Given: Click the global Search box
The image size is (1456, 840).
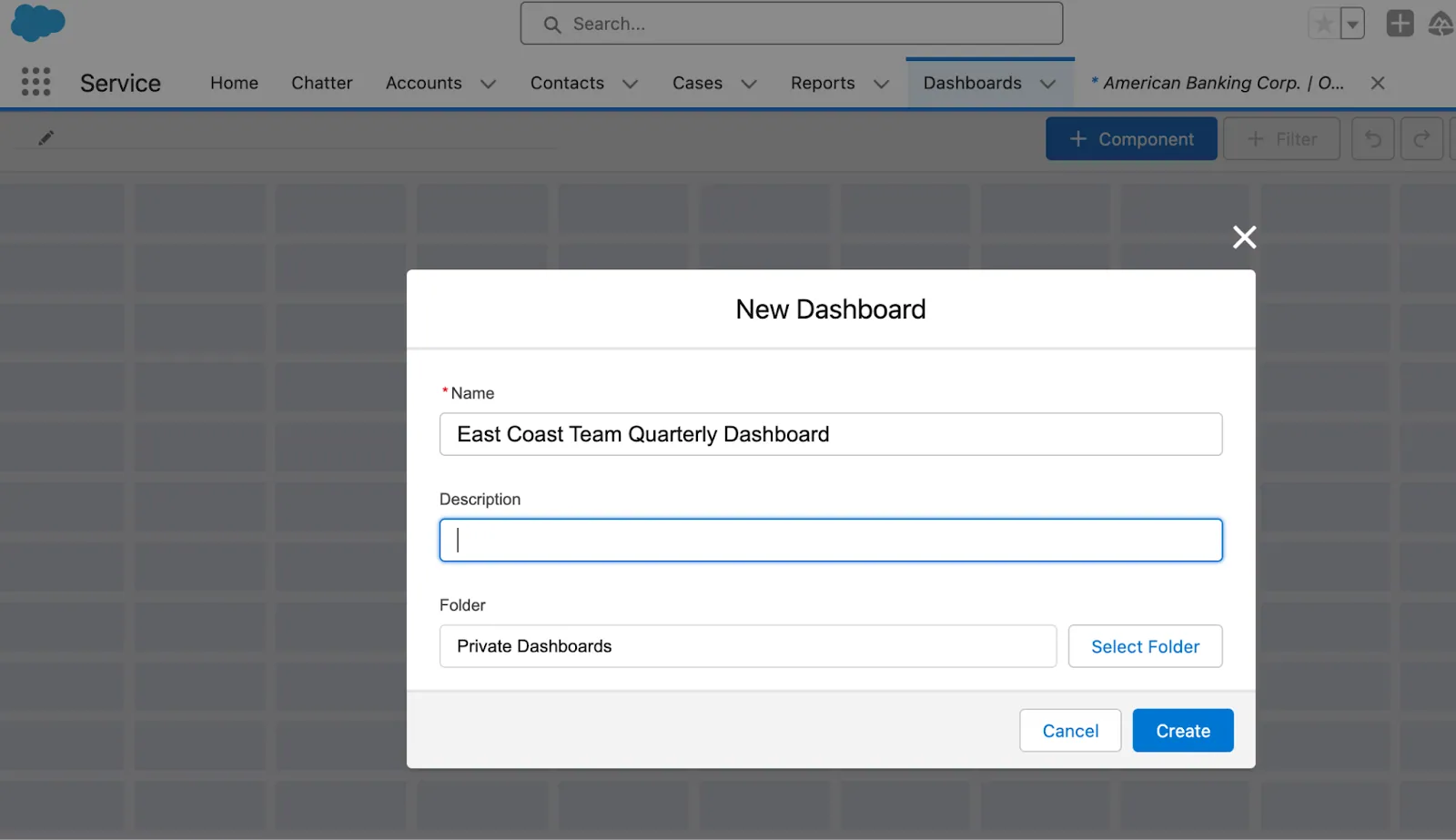Looking at the screenshot, I should click(x=792, y=24).
